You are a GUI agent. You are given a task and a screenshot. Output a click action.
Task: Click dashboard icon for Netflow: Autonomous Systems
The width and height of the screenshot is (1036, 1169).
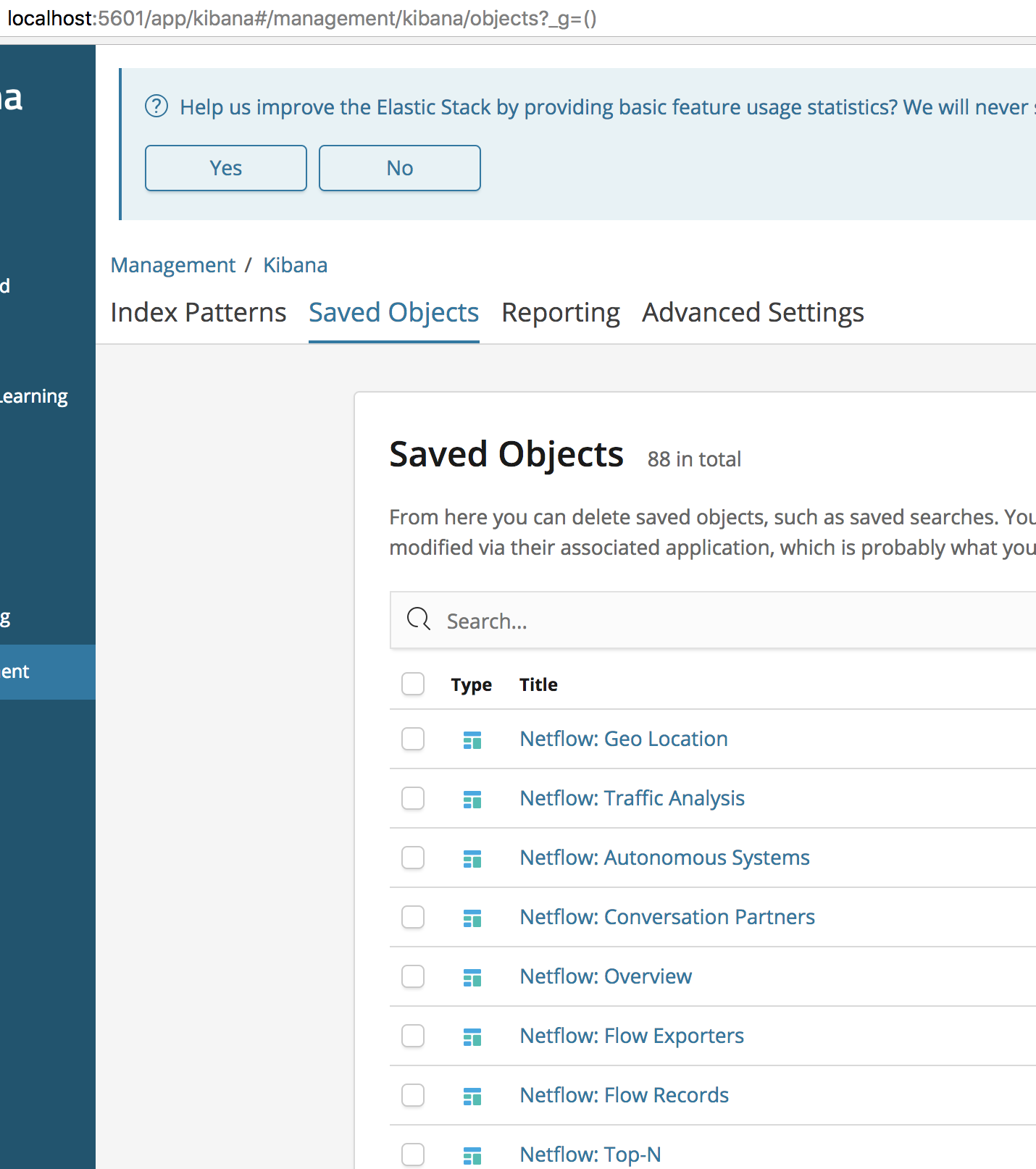click(x=472, y=858)
